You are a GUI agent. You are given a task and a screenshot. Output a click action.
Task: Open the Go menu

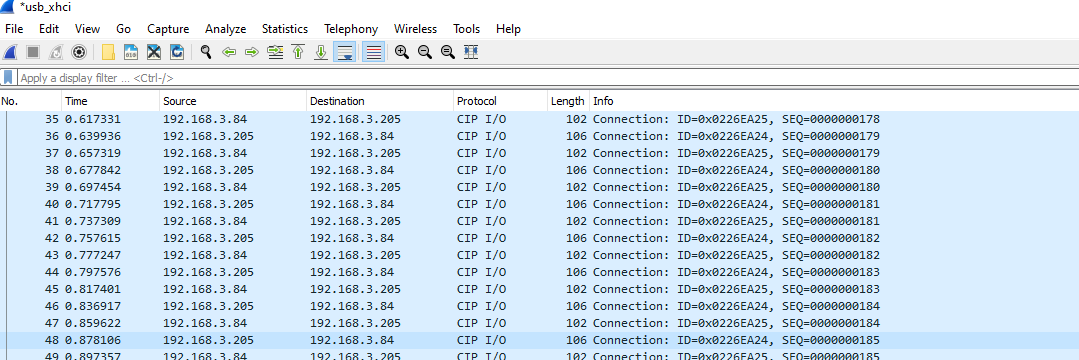point(123,29)
